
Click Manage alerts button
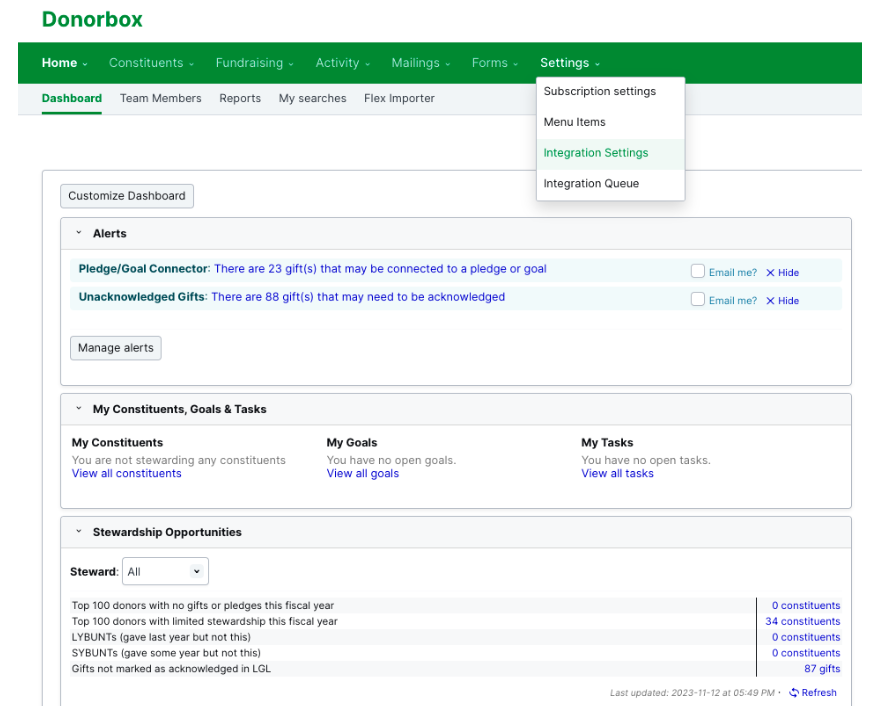point(116,348)
